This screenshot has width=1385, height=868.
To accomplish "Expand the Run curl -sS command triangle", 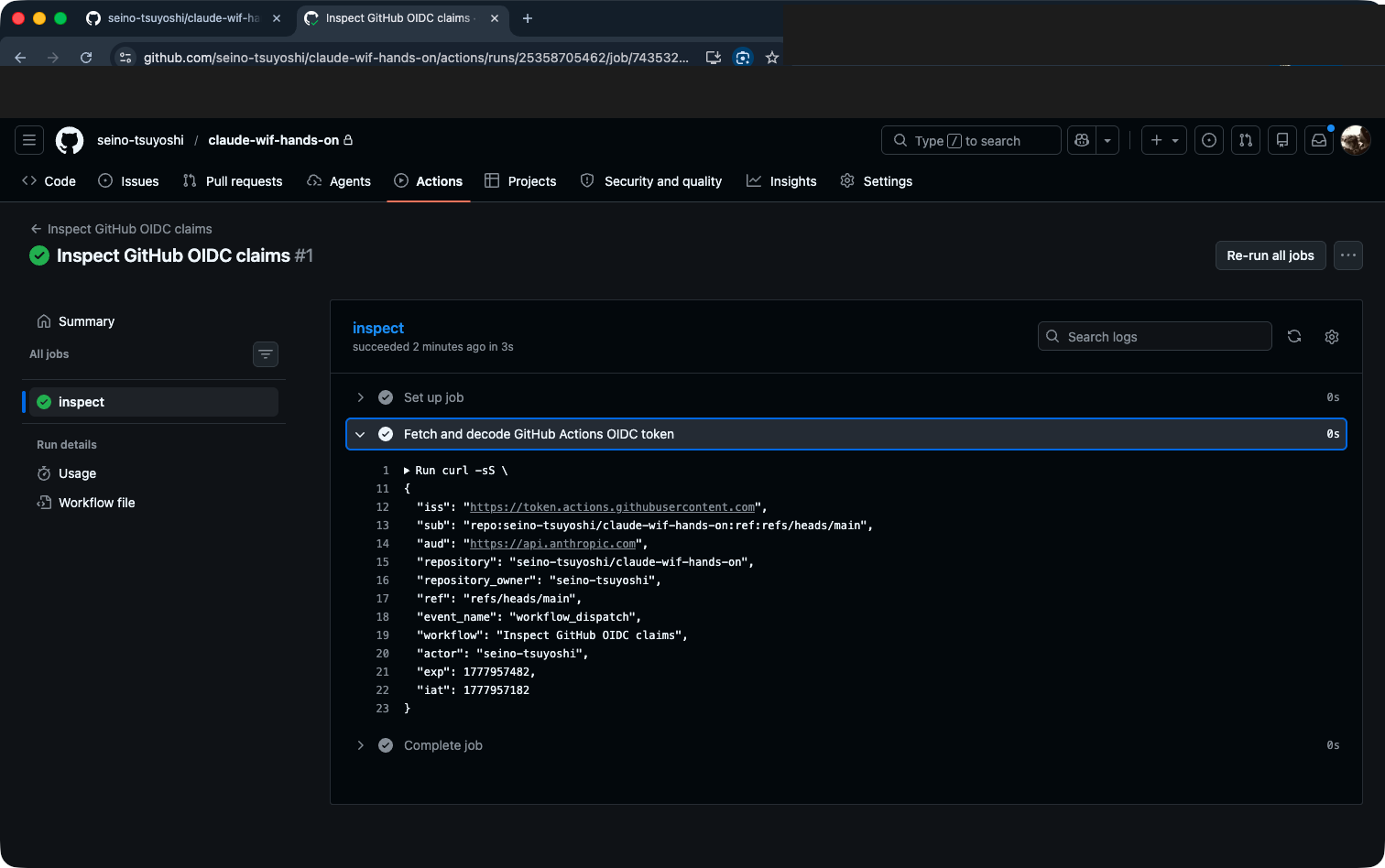I will pos(408,471).
